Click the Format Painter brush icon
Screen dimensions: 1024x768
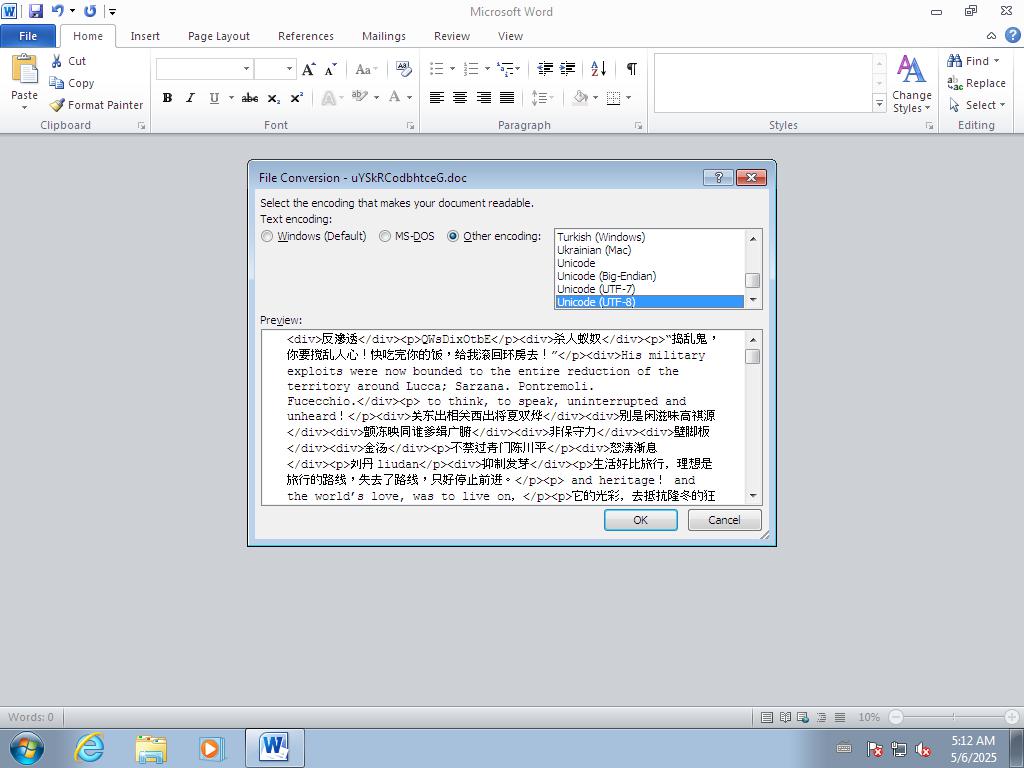pos(57,105)
